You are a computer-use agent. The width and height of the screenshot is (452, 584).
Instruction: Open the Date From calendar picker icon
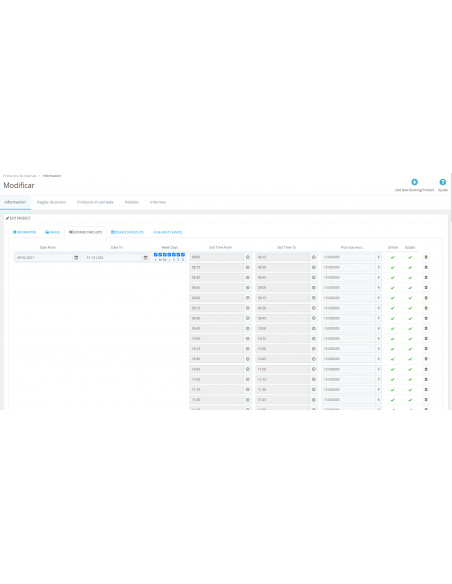point(76,257)
